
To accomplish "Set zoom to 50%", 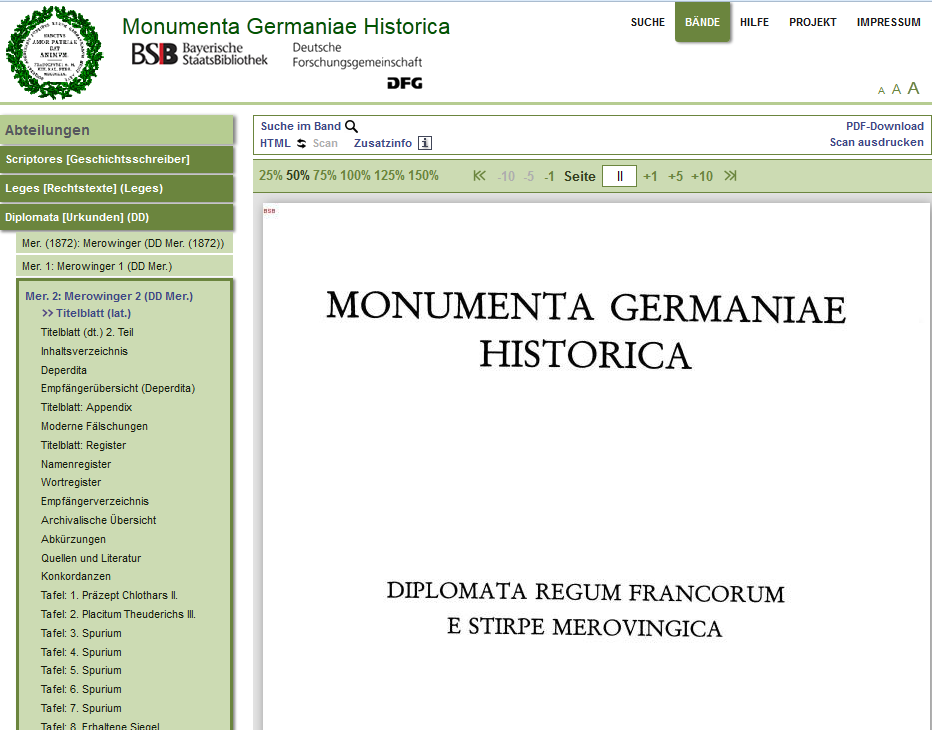I will pyautogui.click(x=298, y=176).
